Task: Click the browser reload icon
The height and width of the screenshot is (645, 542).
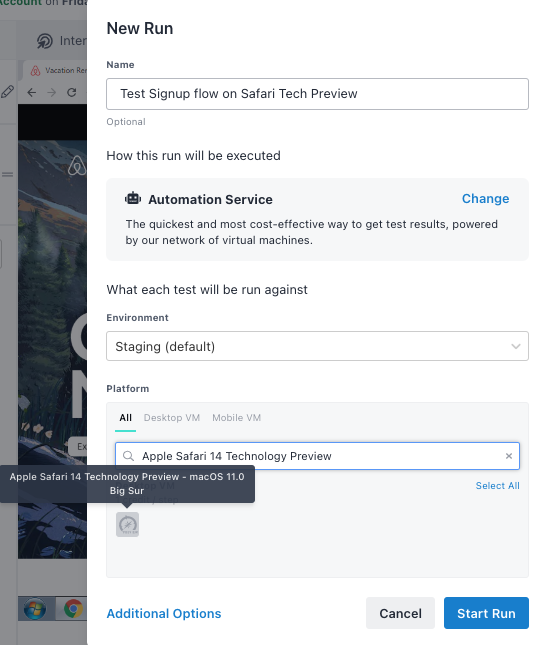Action: [72, 92]
